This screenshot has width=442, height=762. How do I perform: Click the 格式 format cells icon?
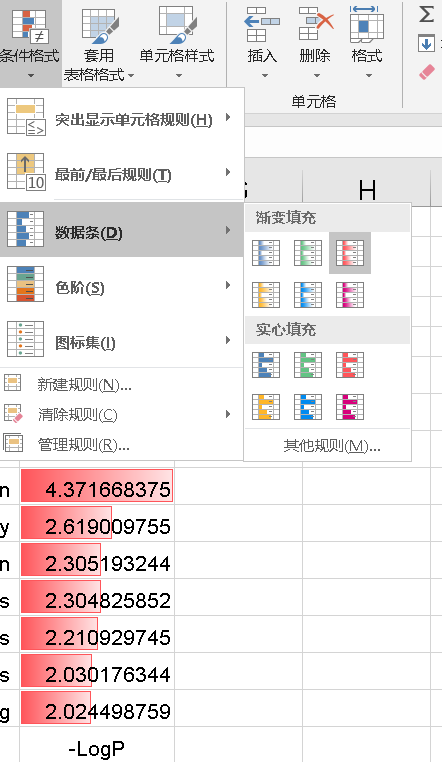tap(367, 23)
